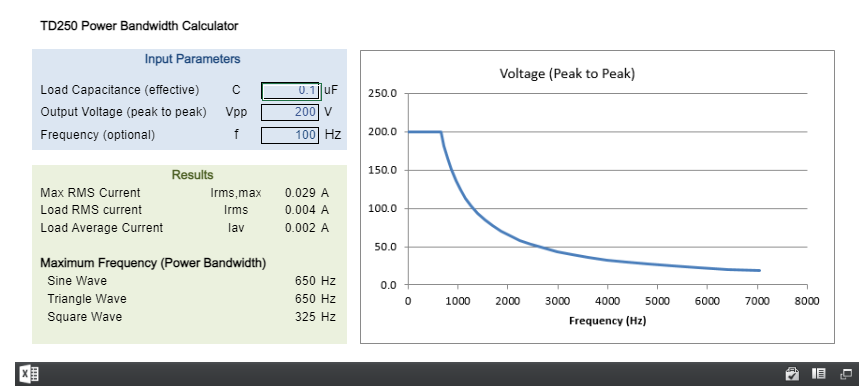
Task: Click the Results section header
Action: pyautogui.click(x=192, y=175)
